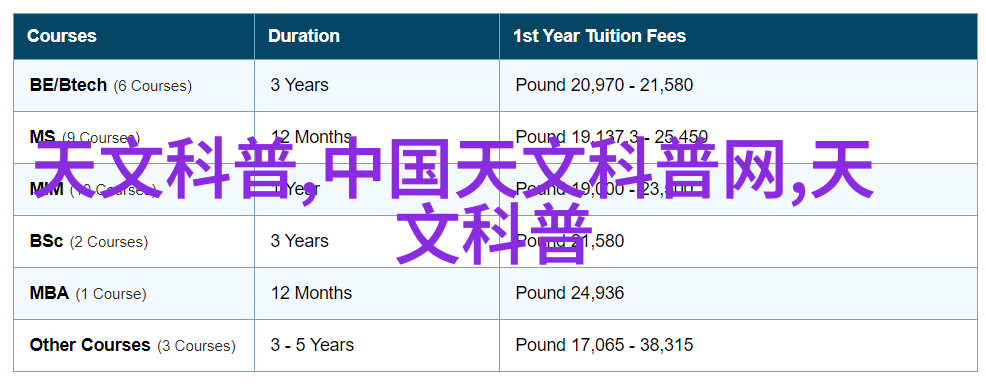The width and height of the screenshot is (986, 386).
Task: Select the MBA (1 Course) cell
Action: tap(134, 294)
